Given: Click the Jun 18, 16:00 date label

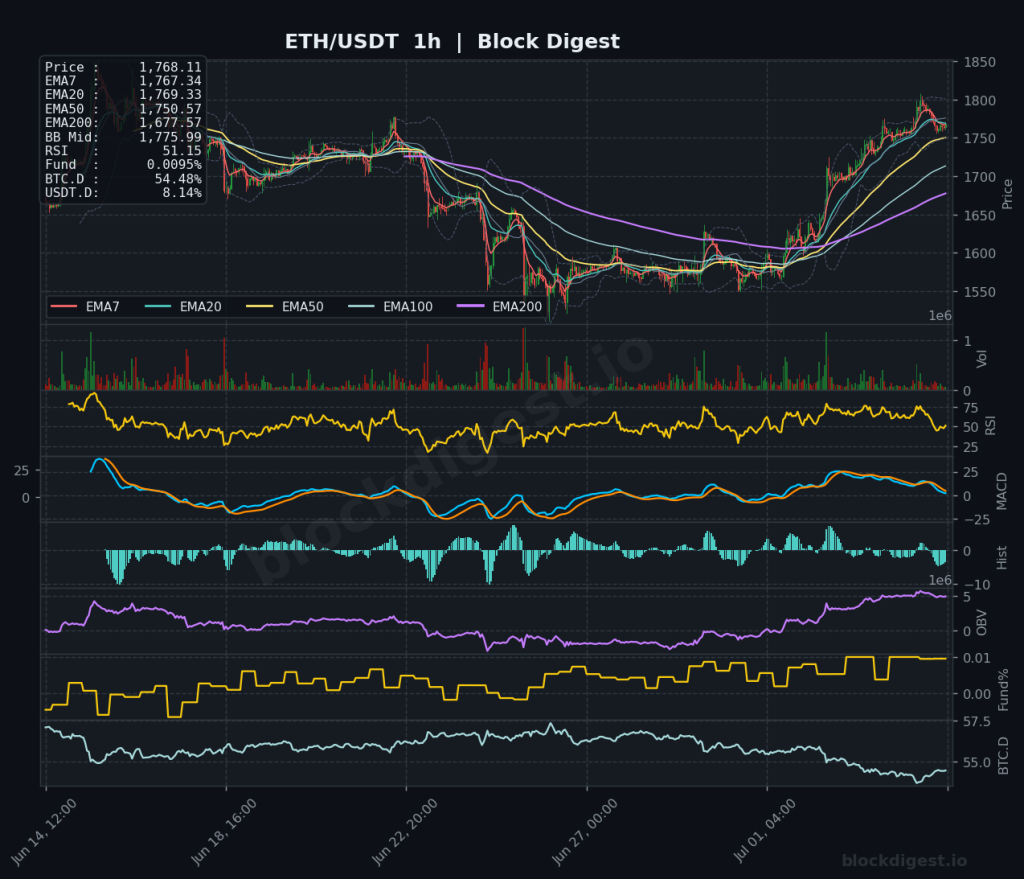Looking at the screenshot, I should [224, 833].
